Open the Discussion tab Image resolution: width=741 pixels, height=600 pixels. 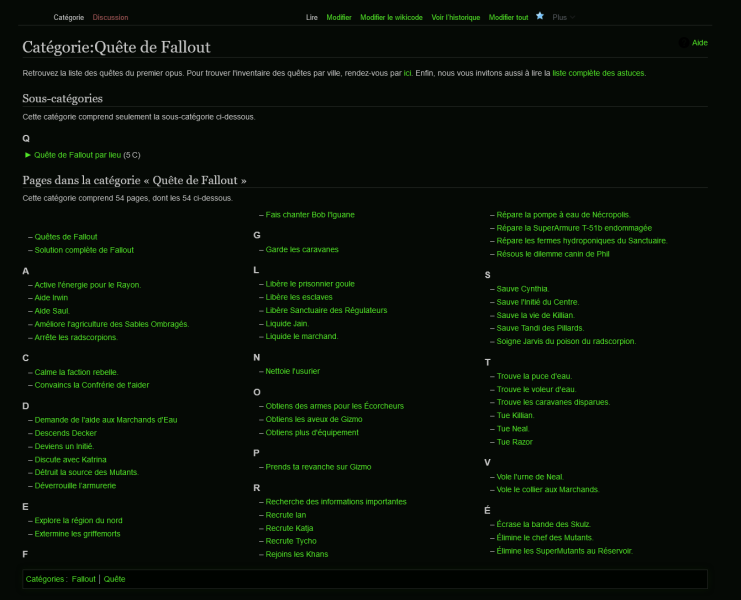[110, 17]
